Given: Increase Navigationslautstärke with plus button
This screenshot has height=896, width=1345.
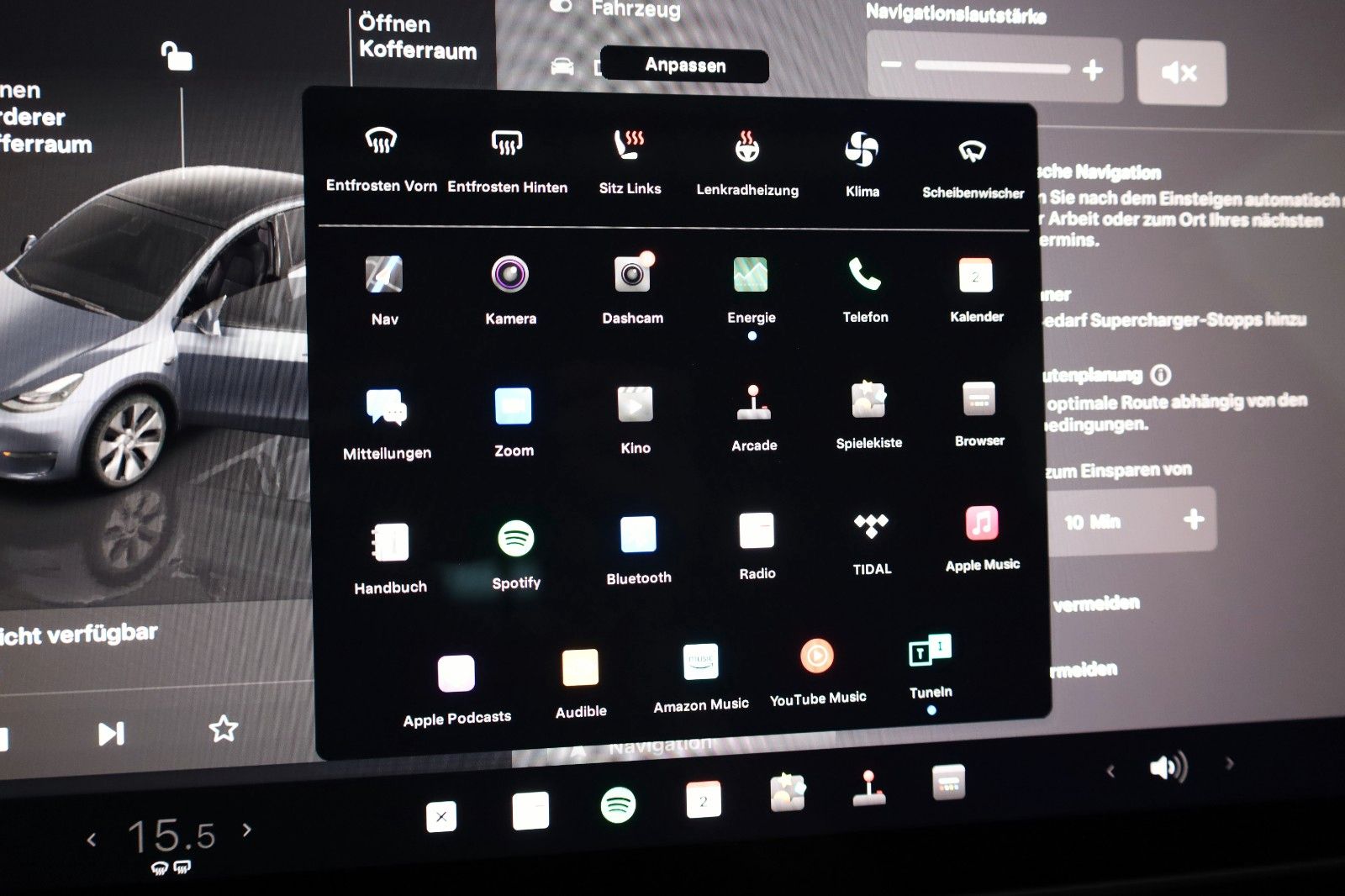Looking at the screenshot, I should [x=1093, y=70].
